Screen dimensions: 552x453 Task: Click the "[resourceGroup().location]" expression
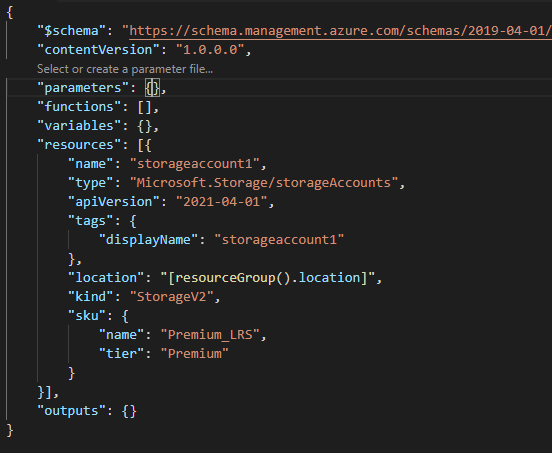coord(268,278)
